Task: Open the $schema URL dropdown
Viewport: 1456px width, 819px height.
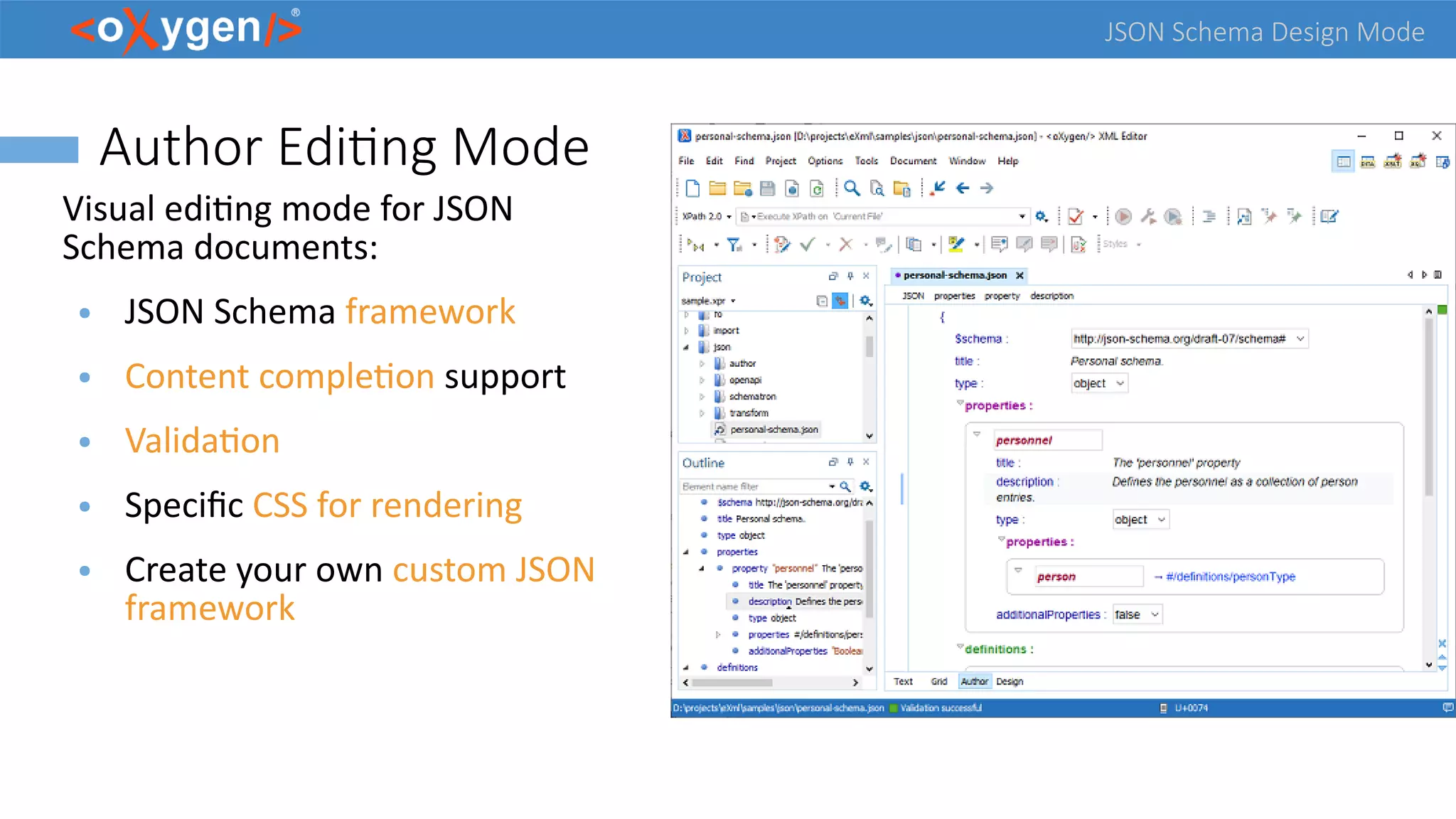Action: [1300, 338]
